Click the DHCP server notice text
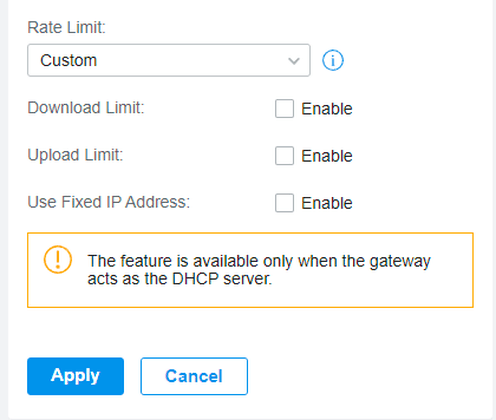496x420 pixels. coord(259,270)
